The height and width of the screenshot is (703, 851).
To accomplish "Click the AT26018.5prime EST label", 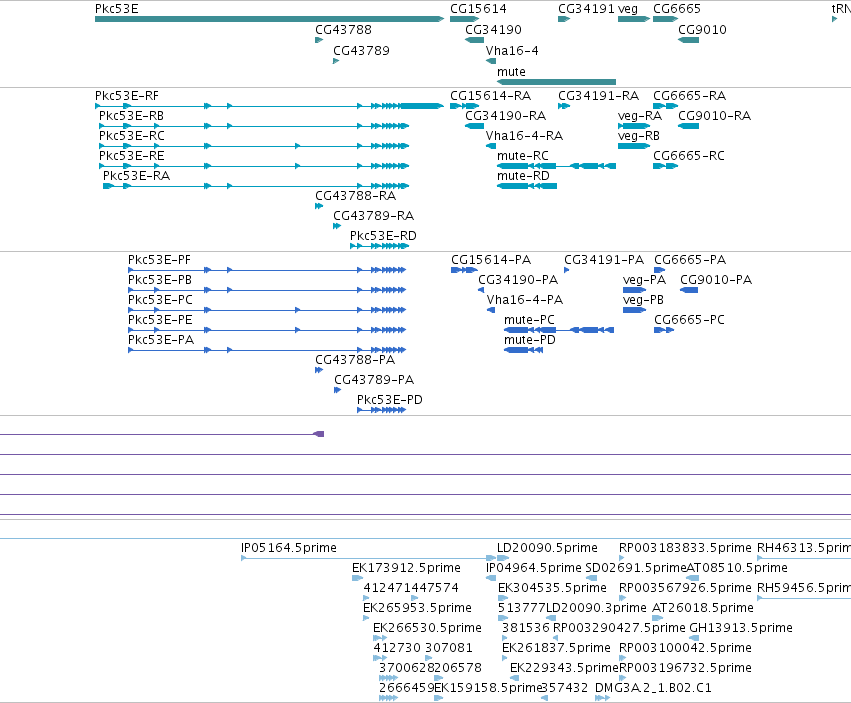I will click(702, 607).
